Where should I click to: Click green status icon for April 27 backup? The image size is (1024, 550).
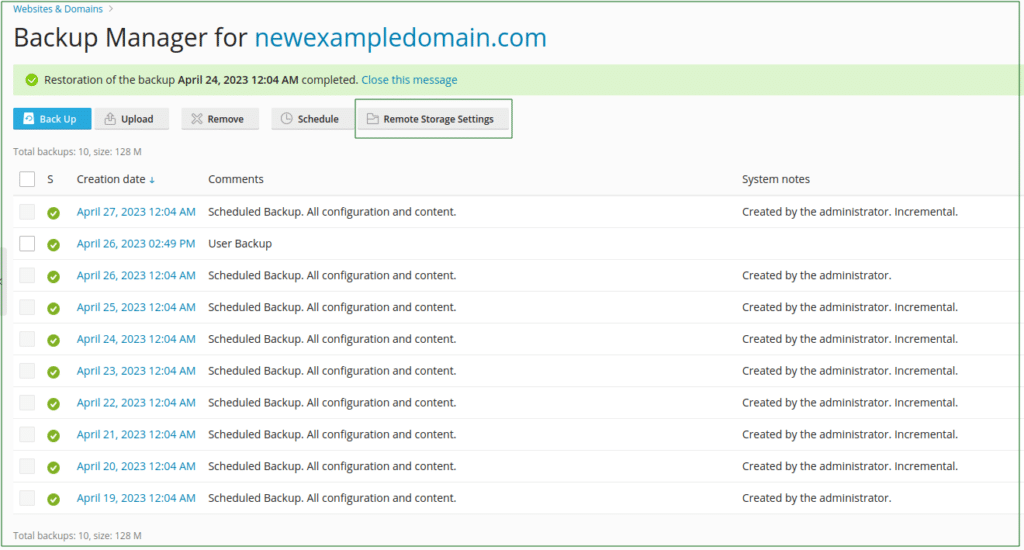(x=54, y=213)
